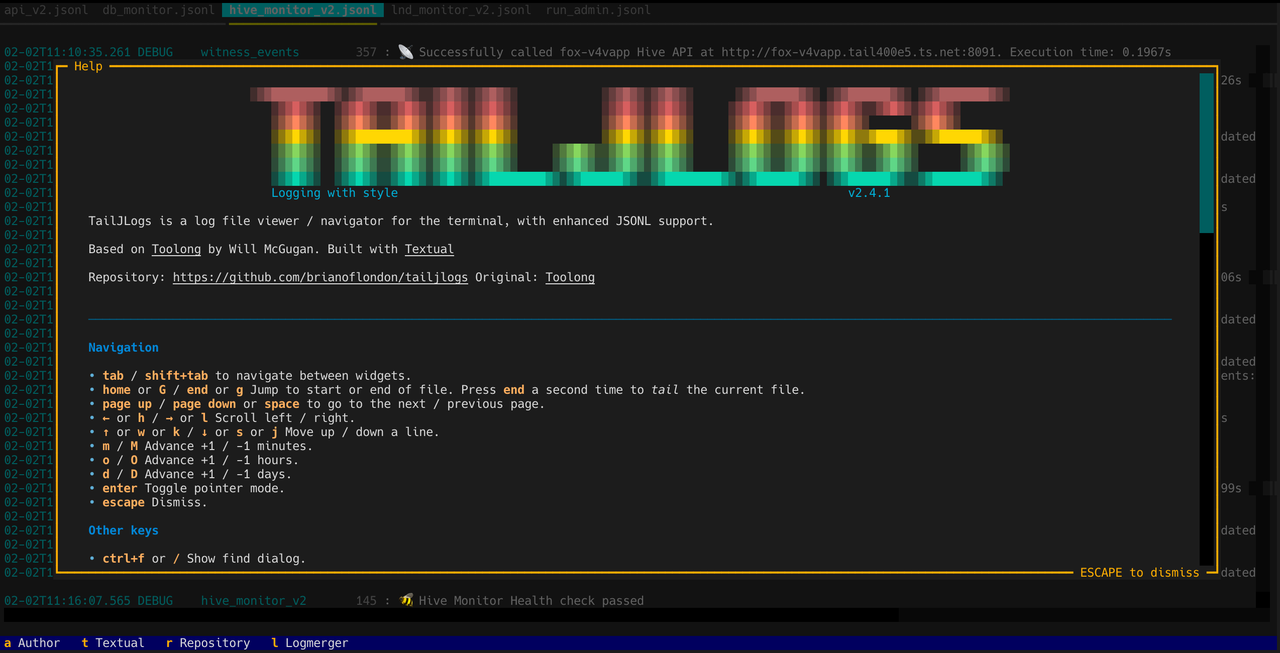Click 'ESCAPE to dismiss' on the help border

click(x=1139, y=572)
